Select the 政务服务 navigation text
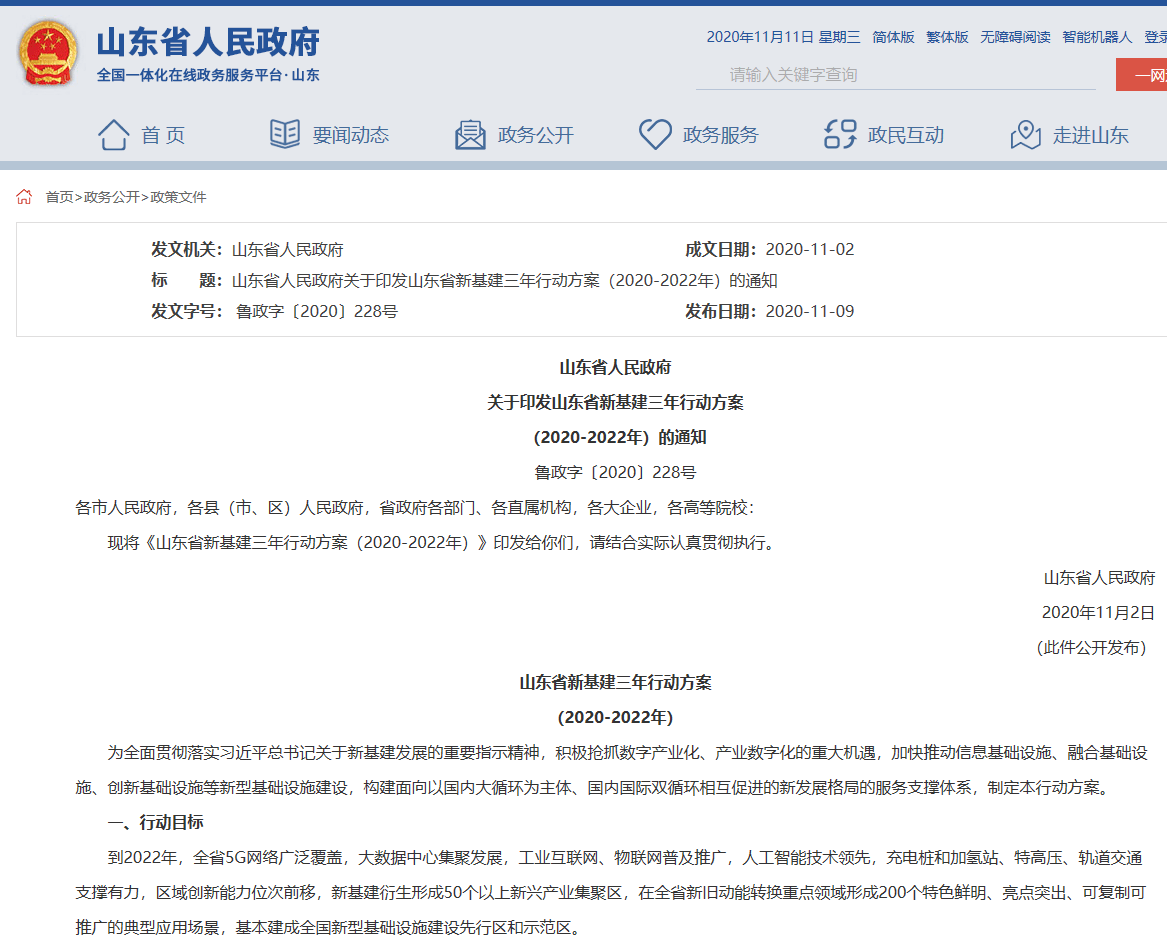This screenshot has width=1167, height=938. tap(720, 135)
